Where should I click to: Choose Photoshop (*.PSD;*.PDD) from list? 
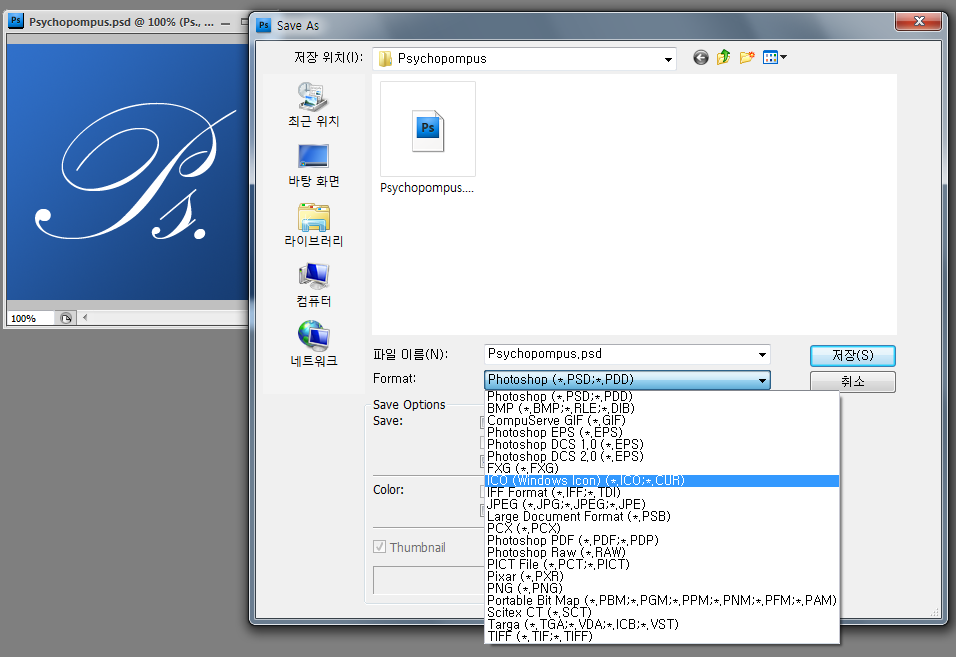[662, 397]
